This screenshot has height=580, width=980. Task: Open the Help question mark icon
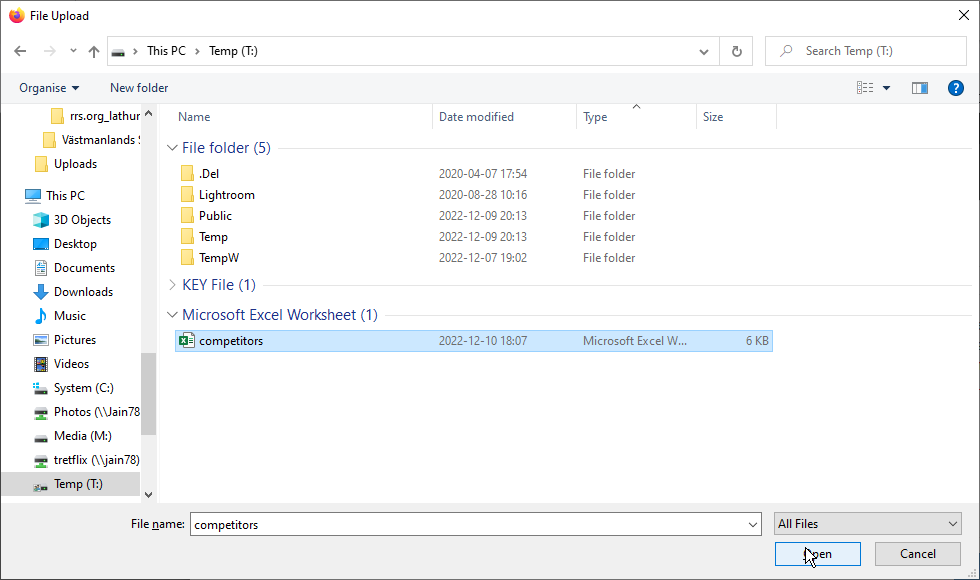[x=955, y=88]
